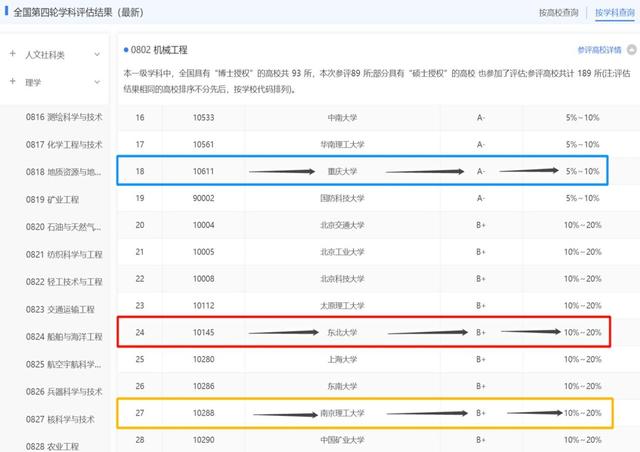Select 0827 核科学与技术 in sidebar
This screenshot has height=452, width=640.
click(x=60, y=419)
